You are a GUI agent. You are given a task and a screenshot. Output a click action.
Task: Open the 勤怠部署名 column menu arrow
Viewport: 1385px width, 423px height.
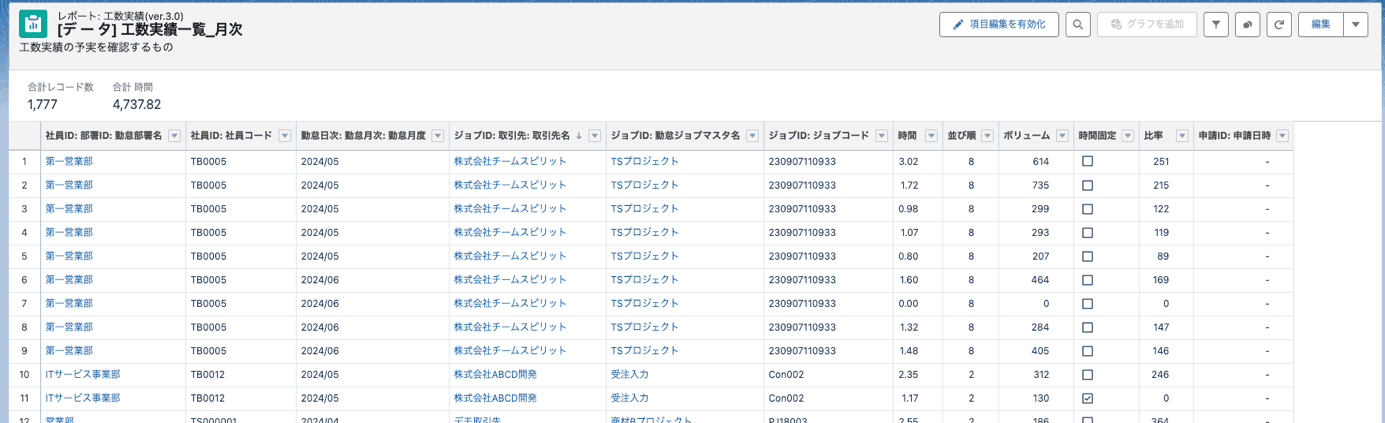click(x=174, y=136)
